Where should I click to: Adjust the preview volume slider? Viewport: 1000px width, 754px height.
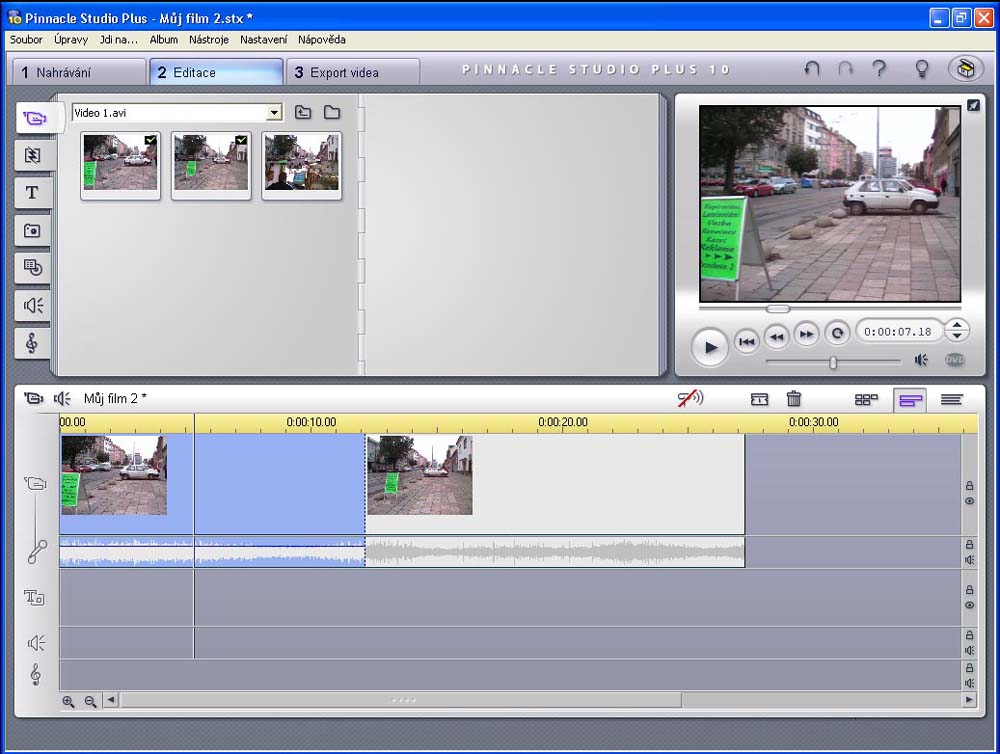tap(833, 362)
